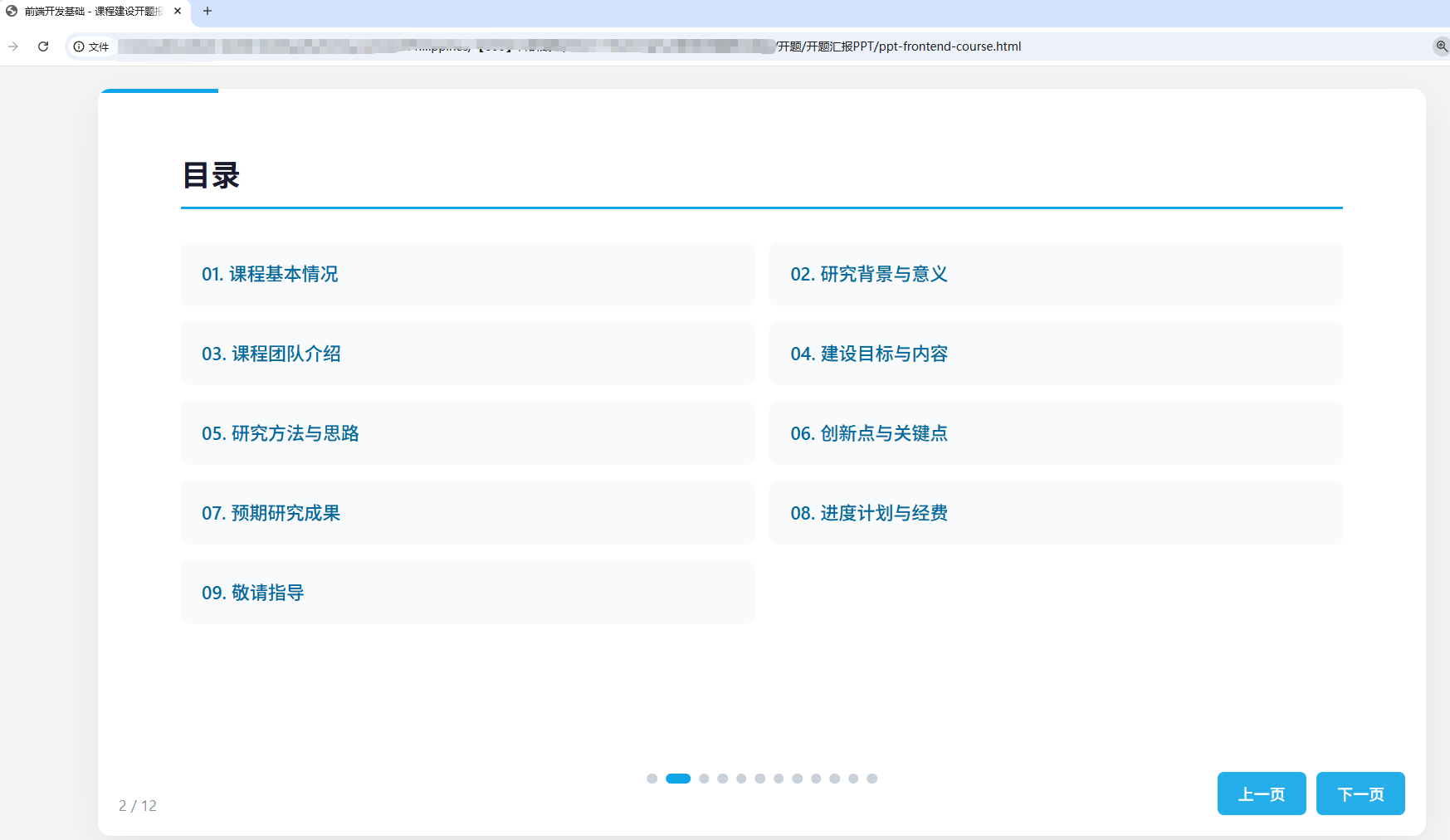Reload the page with the refresh icon
The image size is (1450, 840).
(x=43, y=46)
